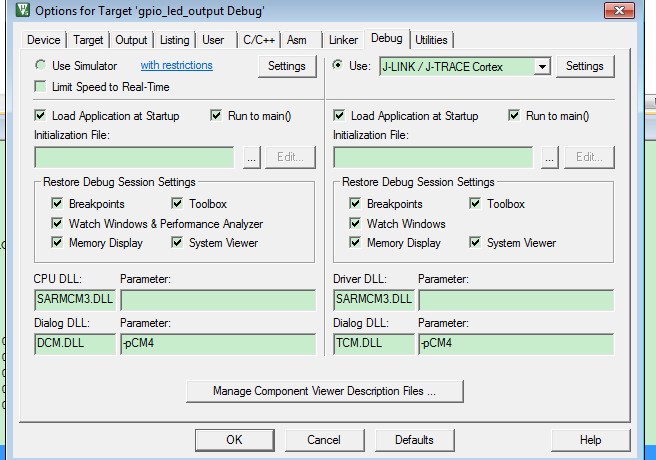656x460 pixels.
Task: Click the Driver DLL Parameter field
Action: [516, 300]
